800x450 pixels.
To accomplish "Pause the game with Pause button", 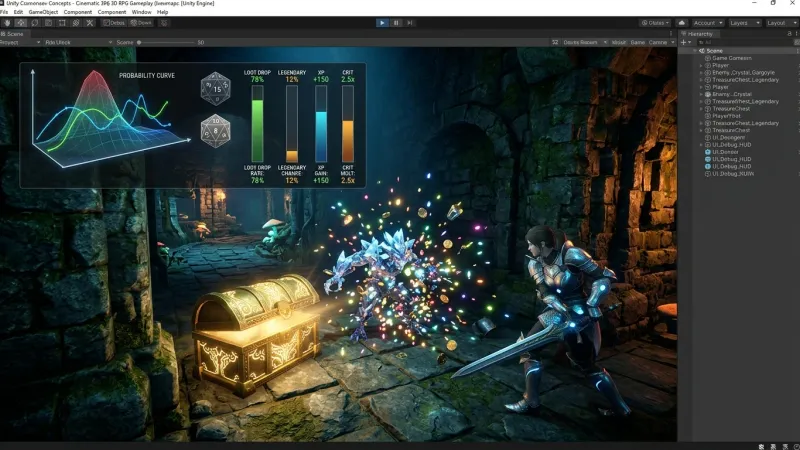I will coord(396,23).
